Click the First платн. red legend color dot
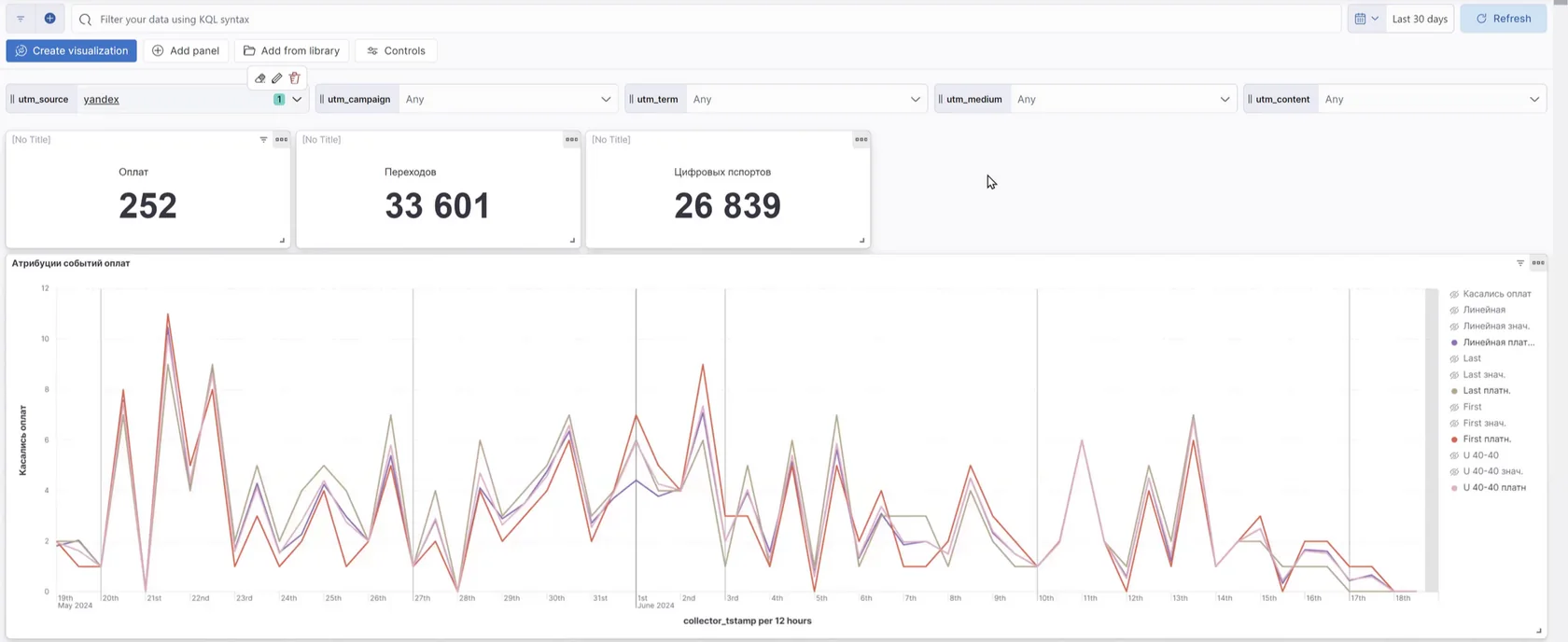This screenshot has width=1568, height=642. click(x=1454, y=440)
